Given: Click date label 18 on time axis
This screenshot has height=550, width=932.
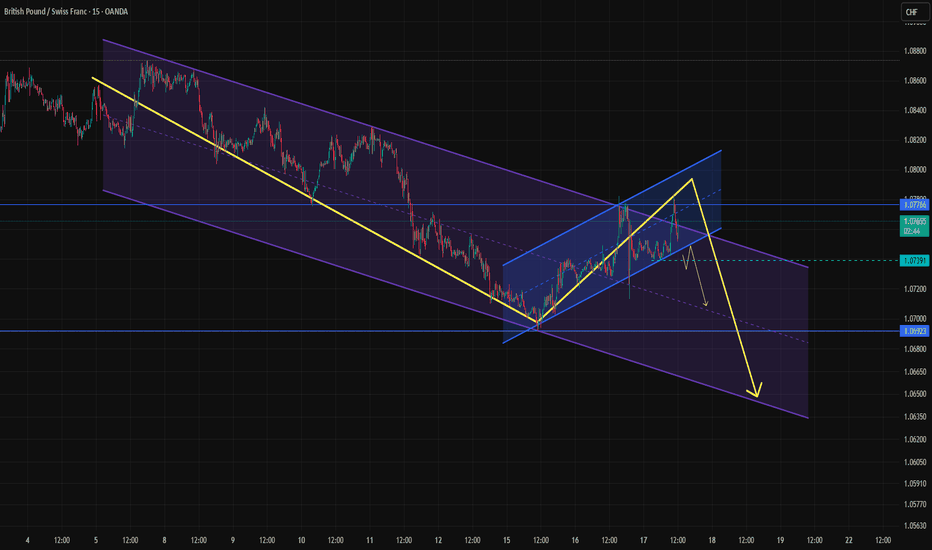Looking at the screenshot, I should [x=711, y=540].
